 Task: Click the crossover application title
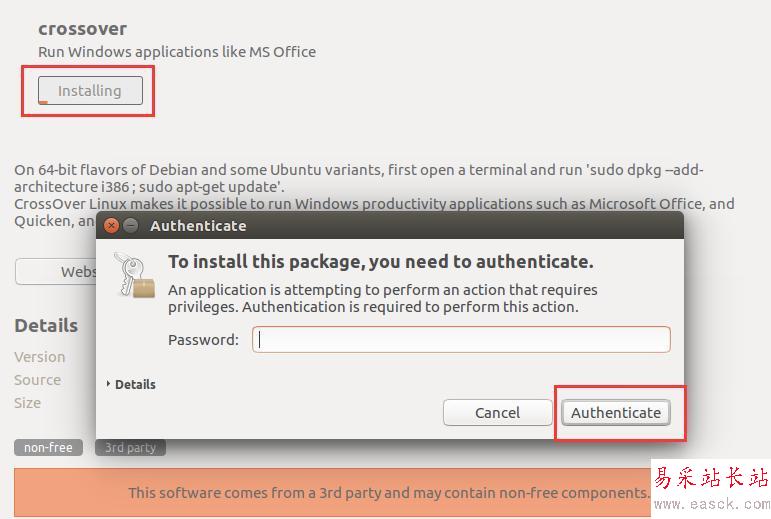point(82,28)
